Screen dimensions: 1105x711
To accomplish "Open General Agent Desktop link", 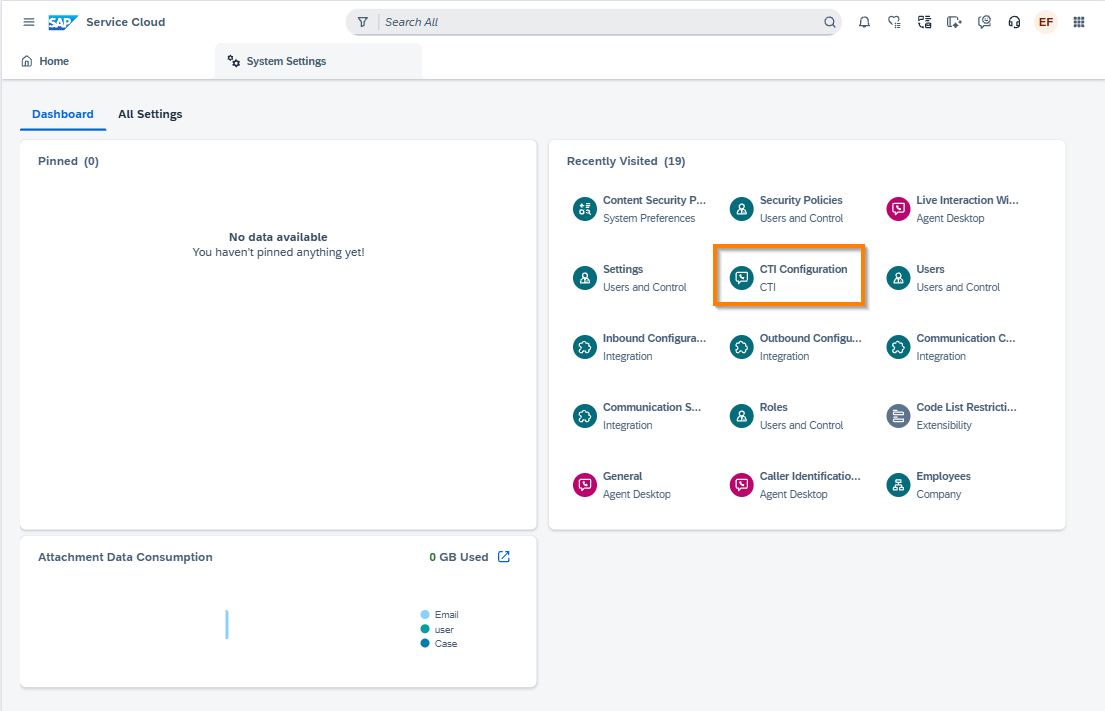I will pyautogui.click(x=622, y=476).
